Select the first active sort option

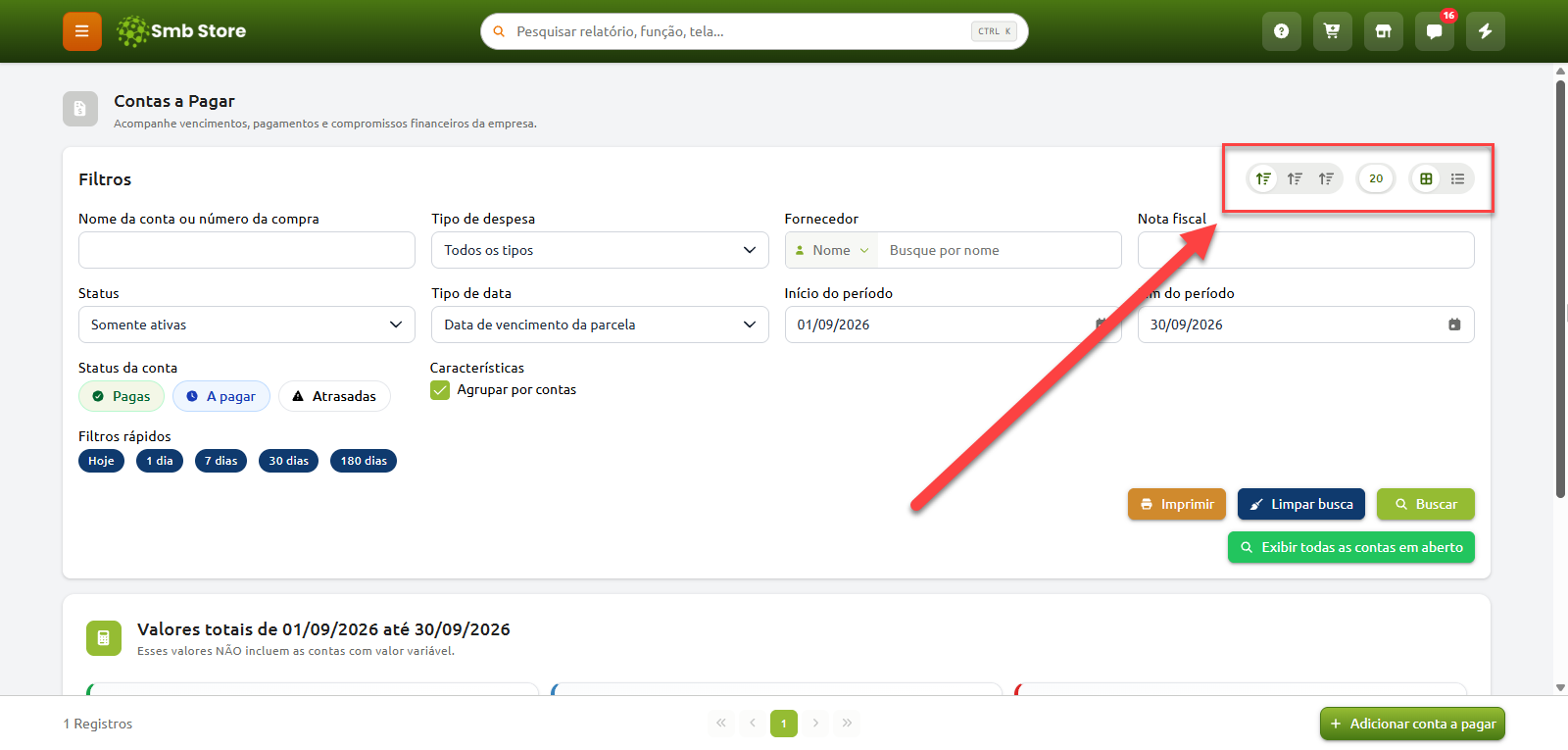[1263, 178]
